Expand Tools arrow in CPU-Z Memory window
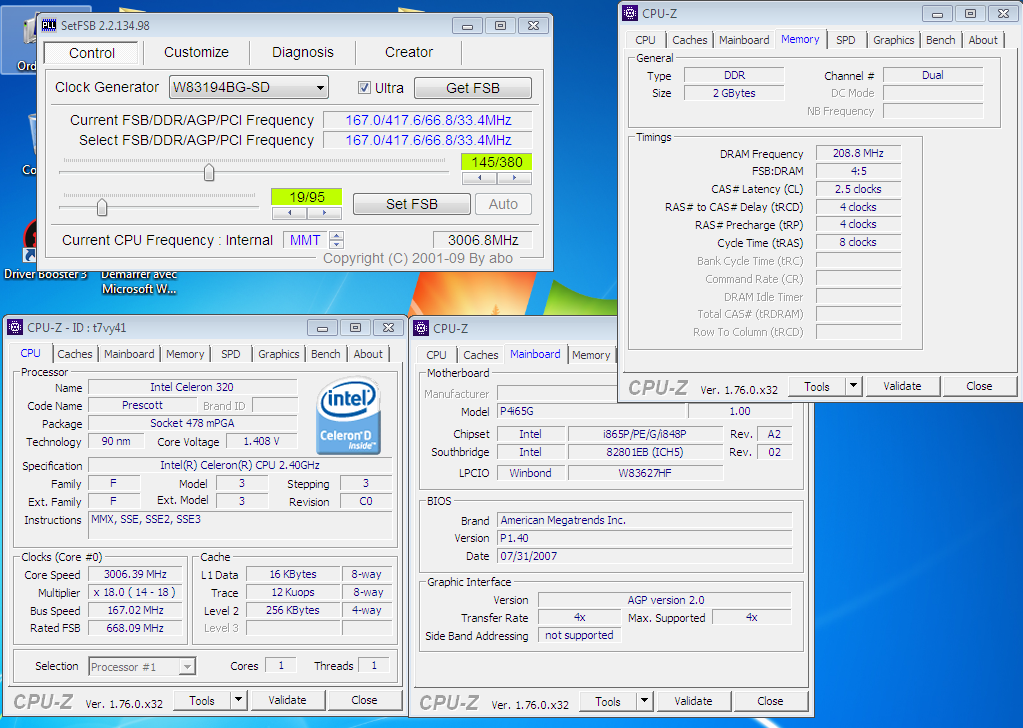The width and height of the screenshot is (1023, 728). (853, 386)
